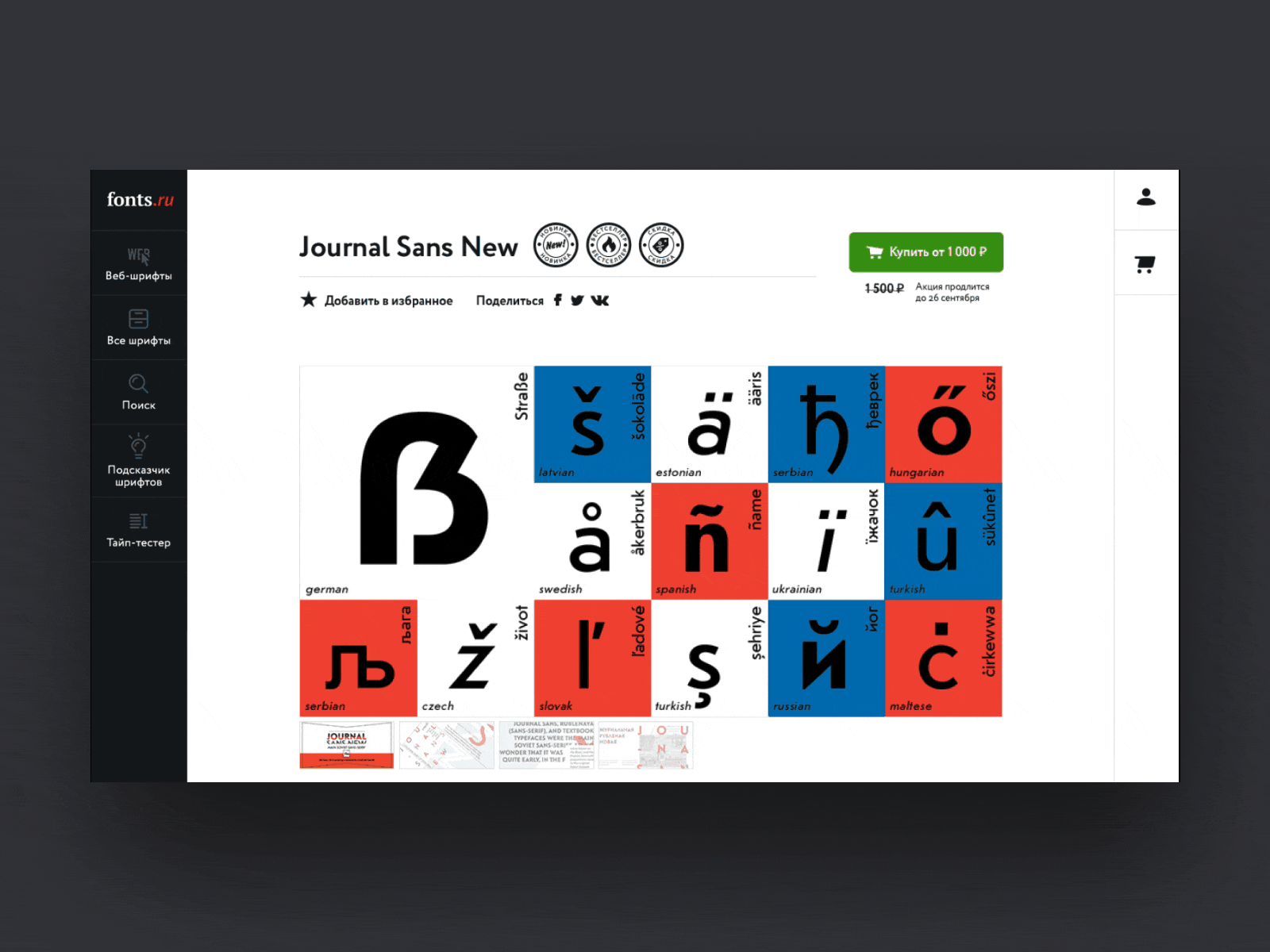Open the user profile icon

click(x=1146, y=197)
